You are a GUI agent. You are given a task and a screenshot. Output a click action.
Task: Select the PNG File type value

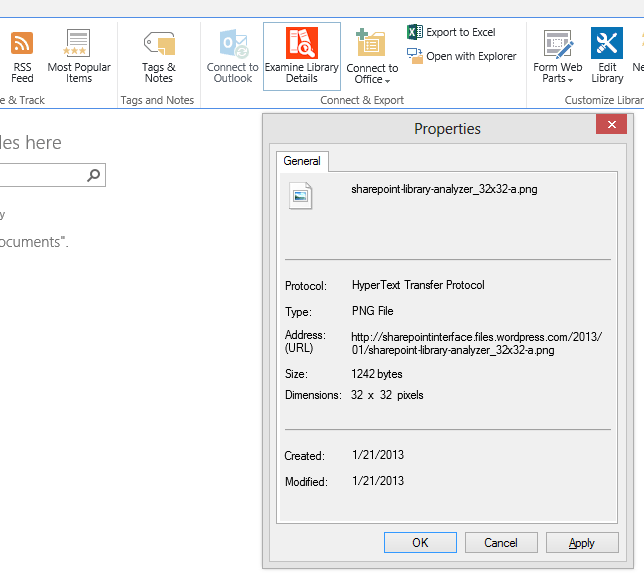coord(373,311)
